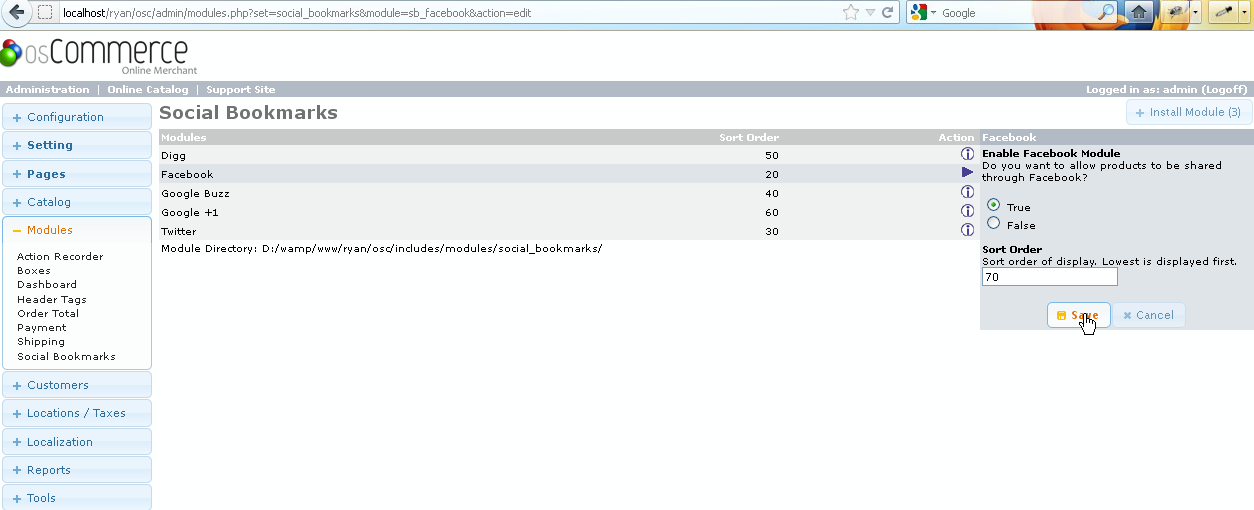1254x510 pixels.
Task: Open Support Site in top bar
Action: click(241, 89)
